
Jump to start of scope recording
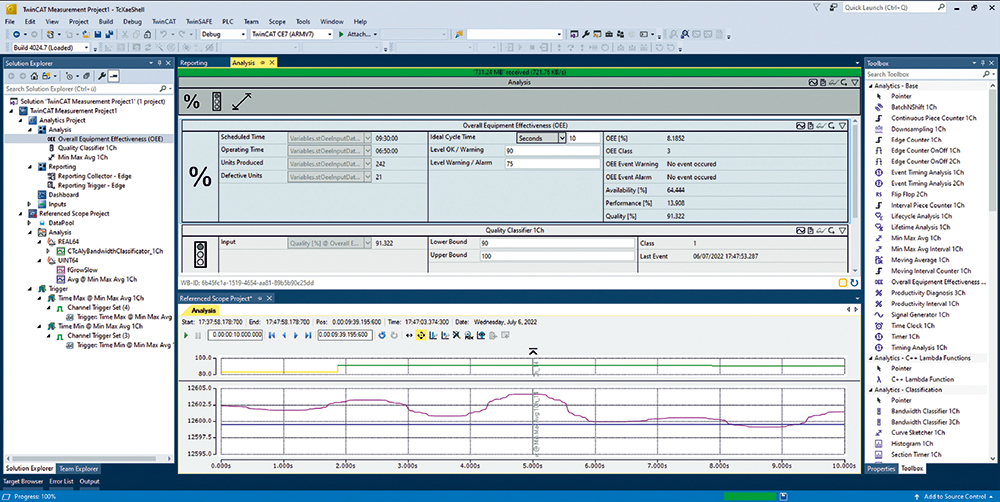pos(272,335)
